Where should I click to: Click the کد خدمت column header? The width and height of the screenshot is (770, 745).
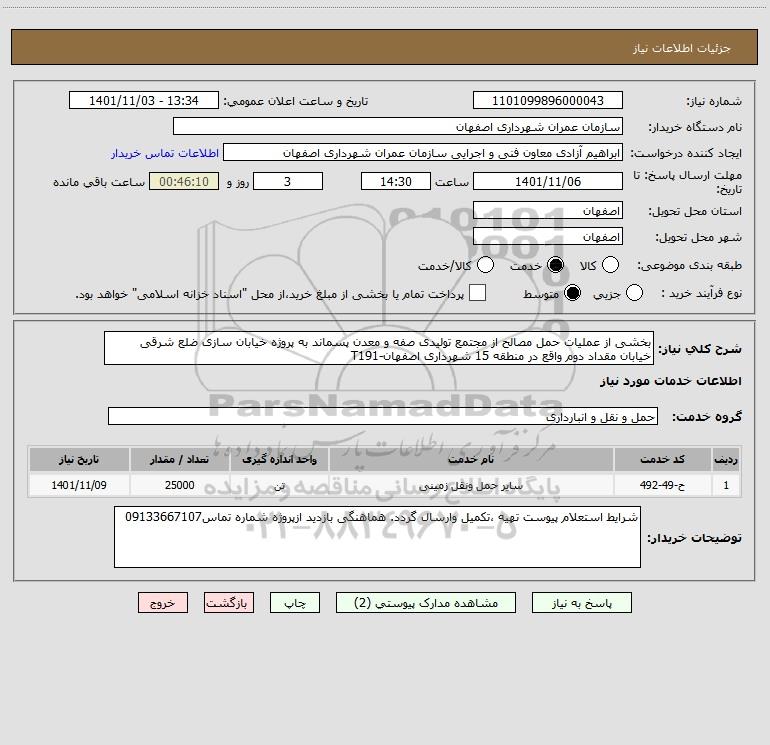click(662, 459)
